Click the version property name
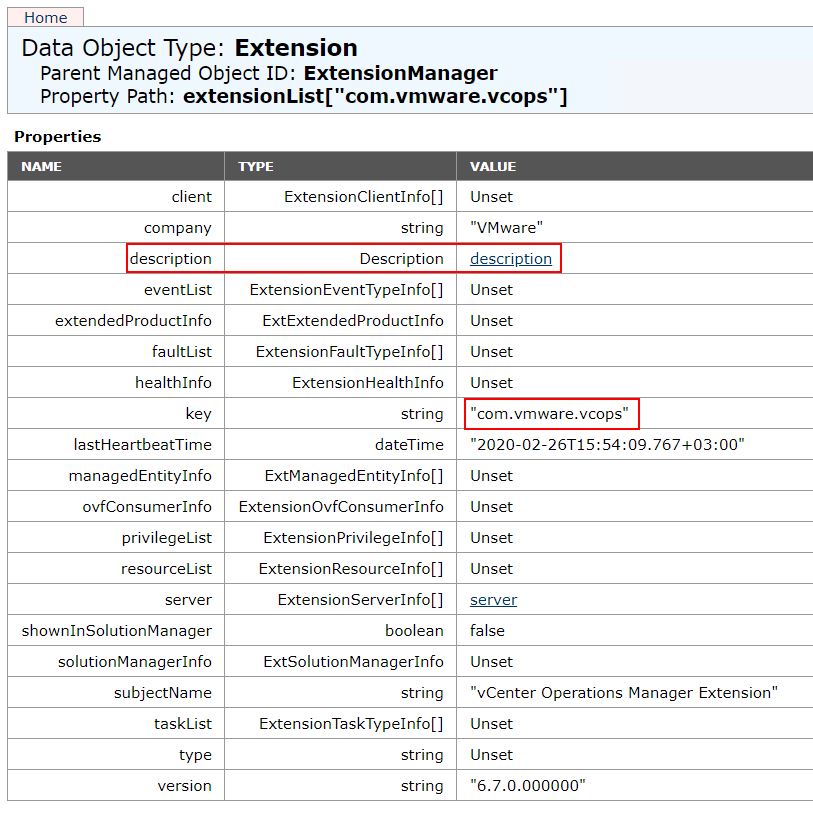The height and width of the screenshot is (814, 813). coord(185,785)
